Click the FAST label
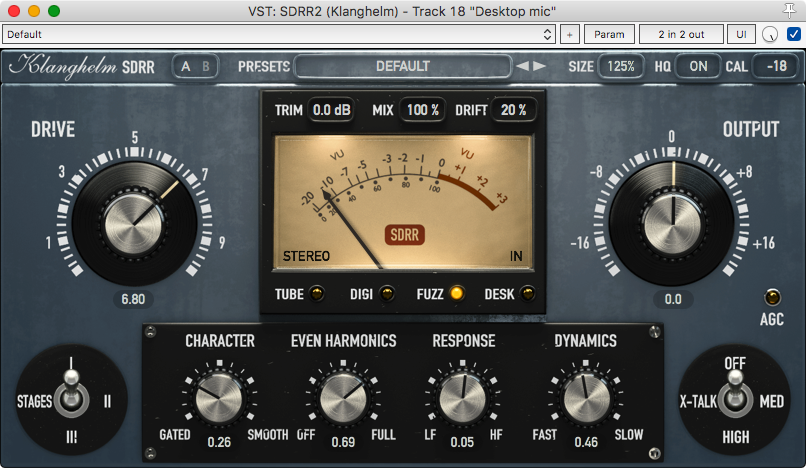 [544, 435]
